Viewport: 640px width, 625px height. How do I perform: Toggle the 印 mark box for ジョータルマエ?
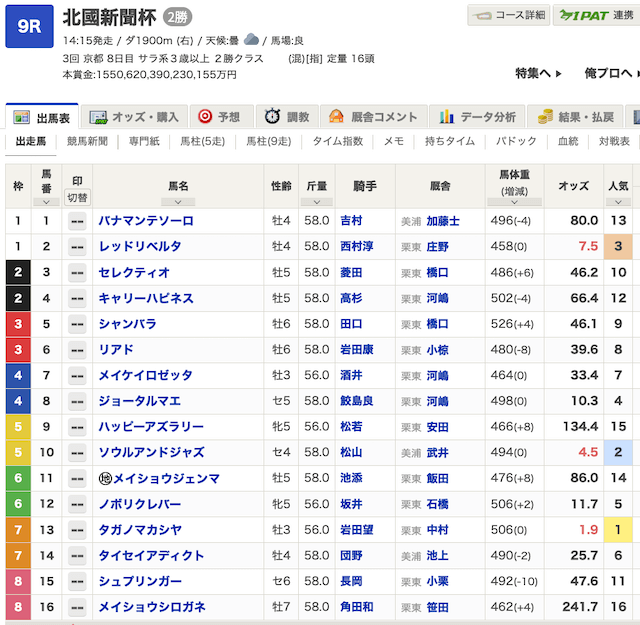click(x=76, y=401)
